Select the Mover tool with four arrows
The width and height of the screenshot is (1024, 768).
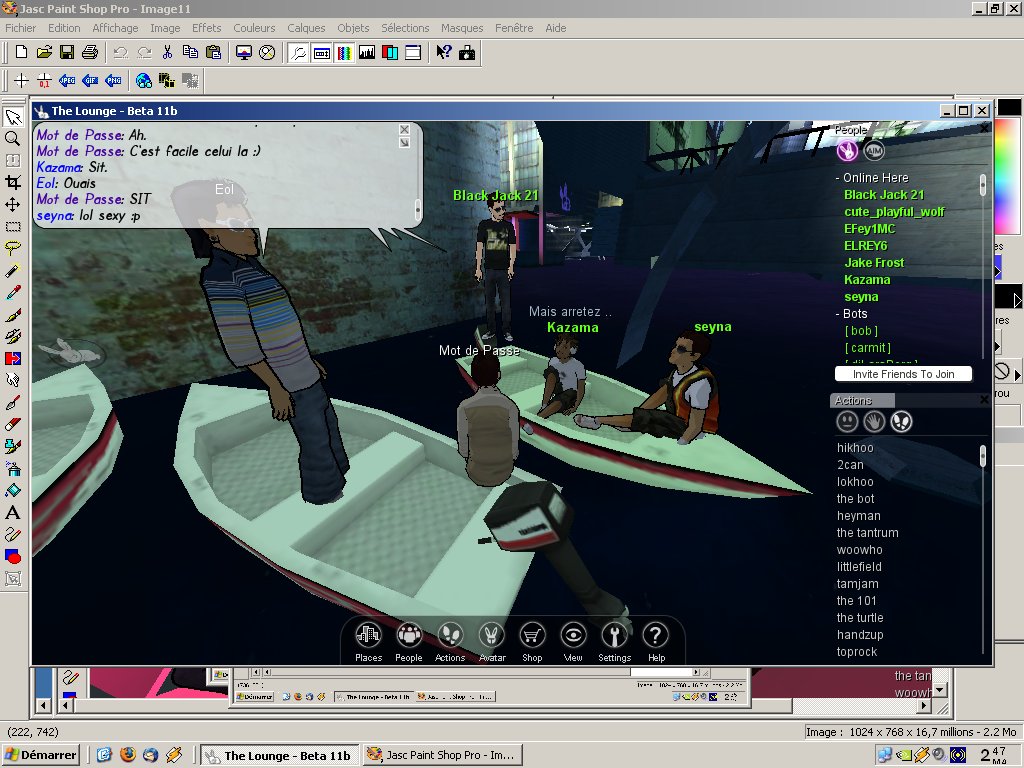tap(12, 204)
